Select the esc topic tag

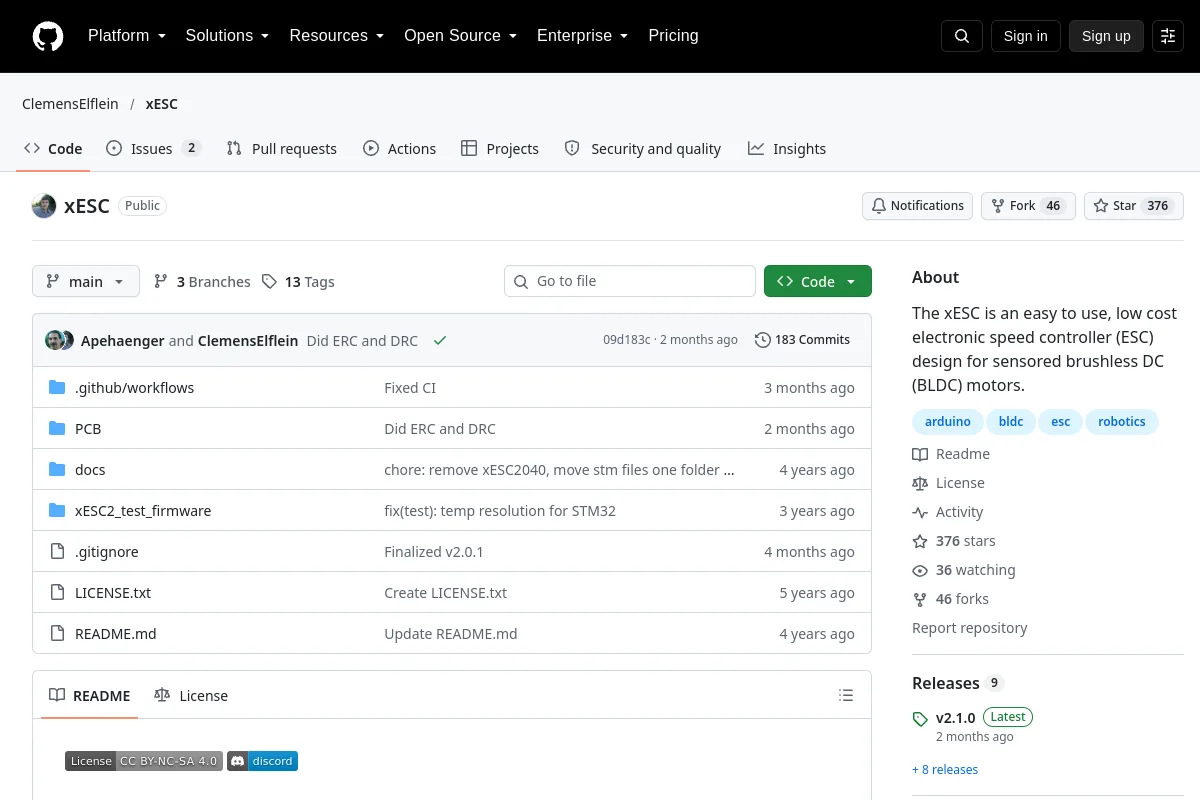coord(1061,422)
